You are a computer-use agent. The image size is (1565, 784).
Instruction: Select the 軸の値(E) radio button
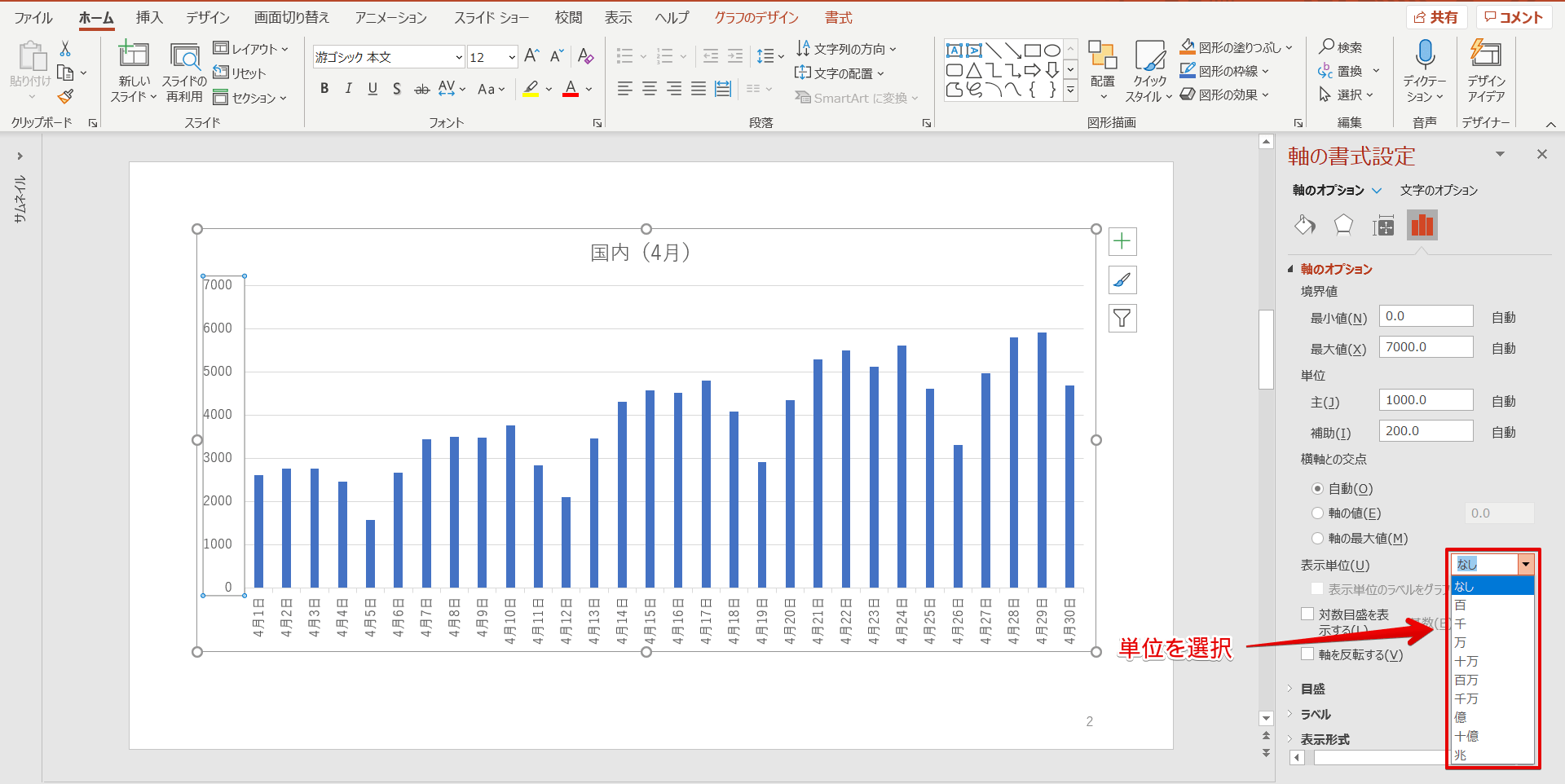click(x=1317, y=513)
